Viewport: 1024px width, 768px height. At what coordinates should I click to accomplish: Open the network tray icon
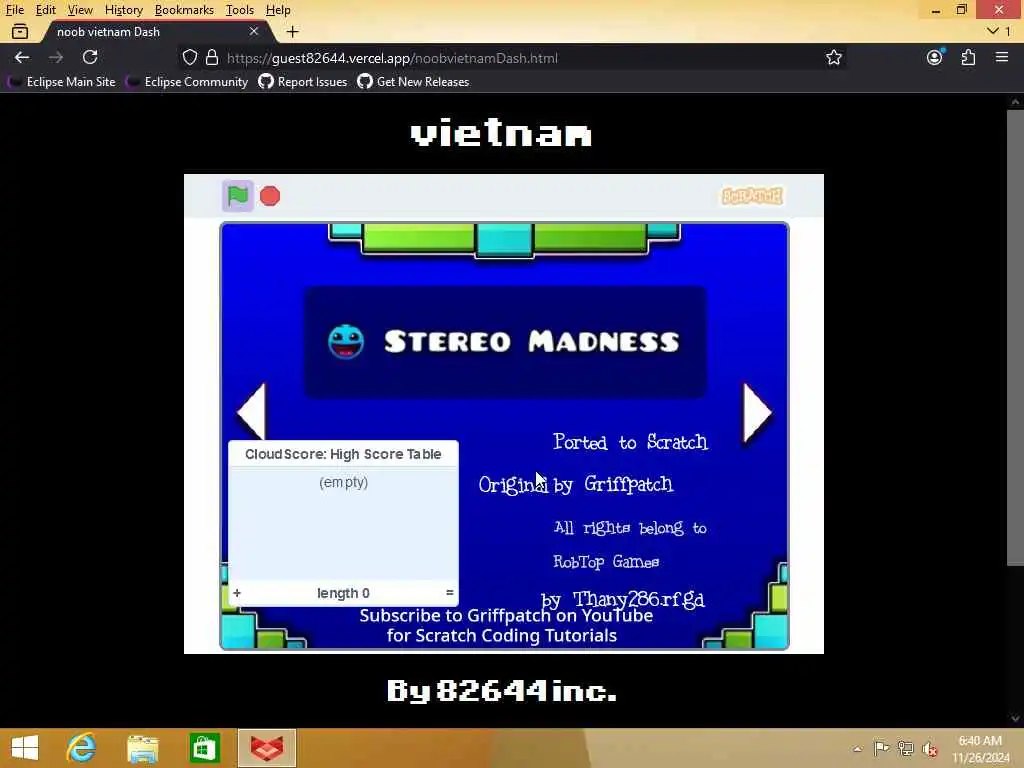click(906, 748)
